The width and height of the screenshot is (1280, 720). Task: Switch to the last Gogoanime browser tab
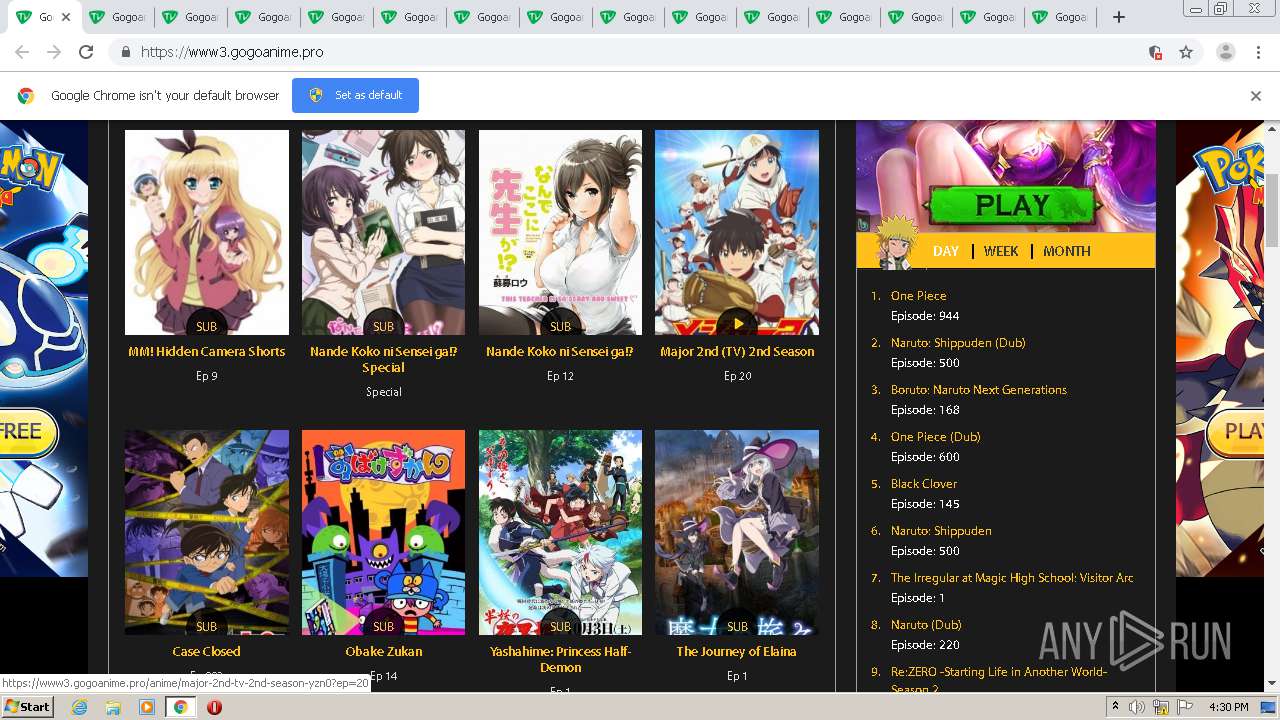pos(1062,17)
